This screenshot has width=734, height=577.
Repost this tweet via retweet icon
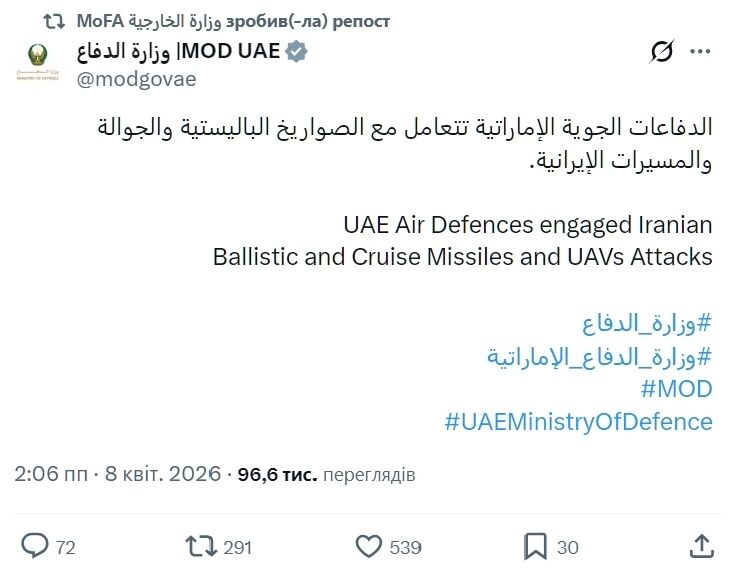point(201,546)
